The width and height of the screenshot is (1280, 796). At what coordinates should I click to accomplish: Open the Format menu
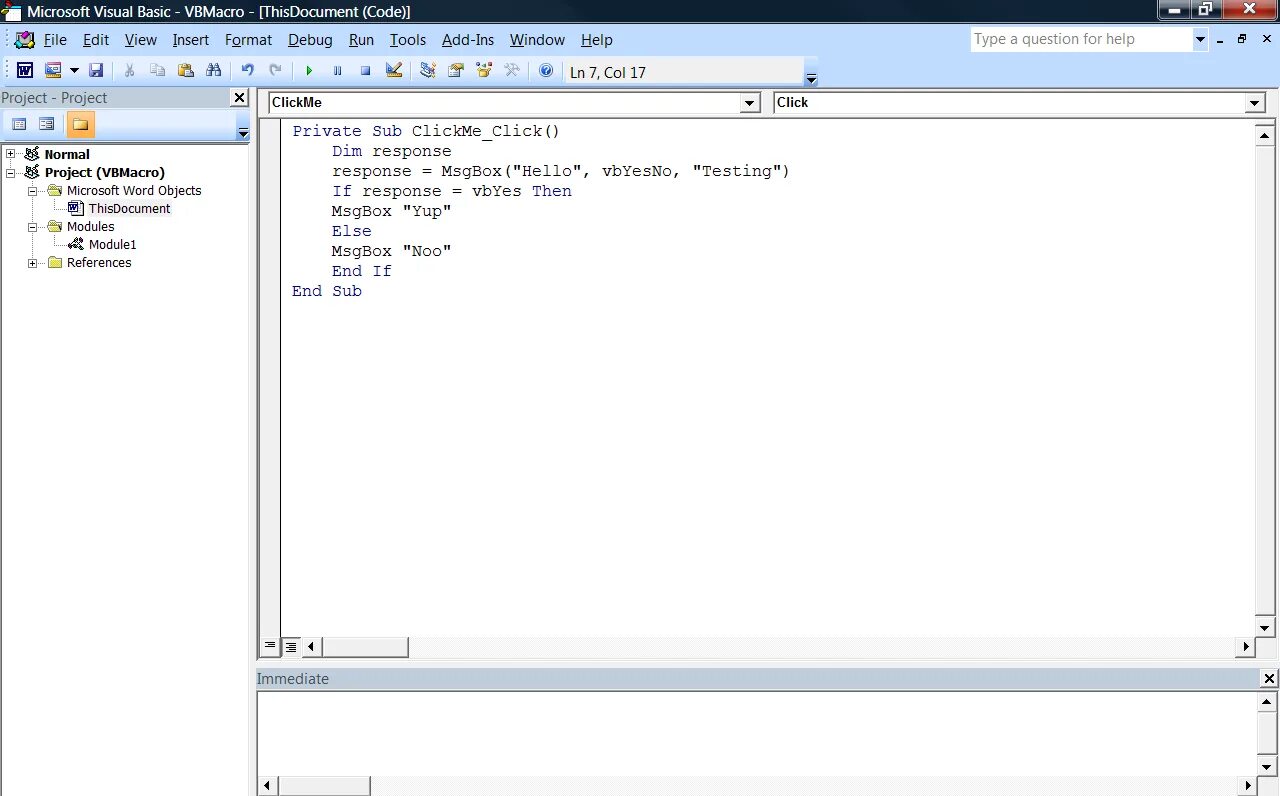[x=248, y=40]
